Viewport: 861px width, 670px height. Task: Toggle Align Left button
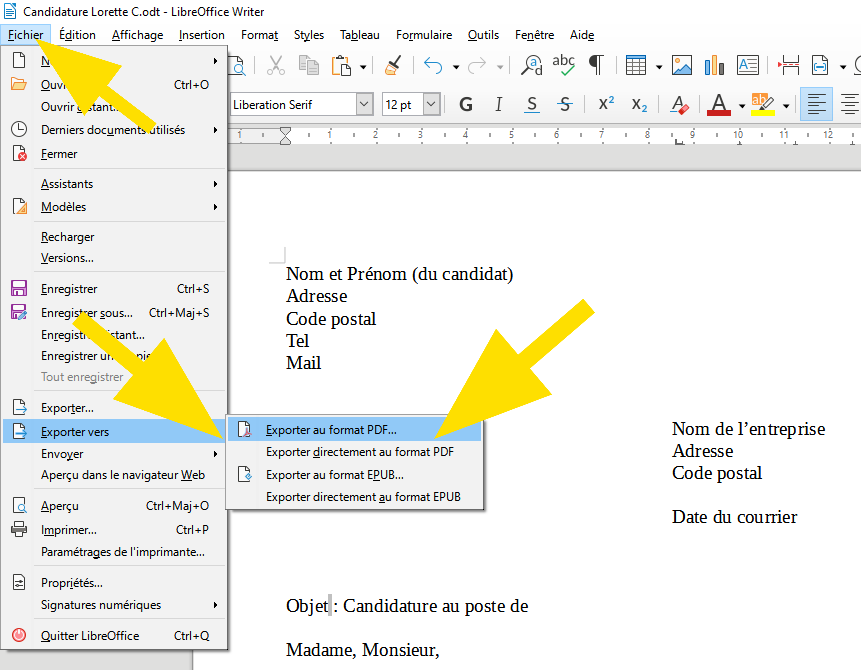[816, 104]
